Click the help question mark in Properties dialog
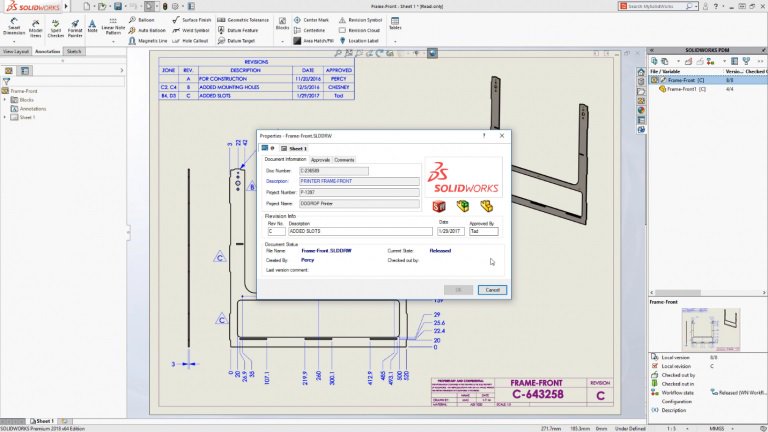 click(484, 136)
